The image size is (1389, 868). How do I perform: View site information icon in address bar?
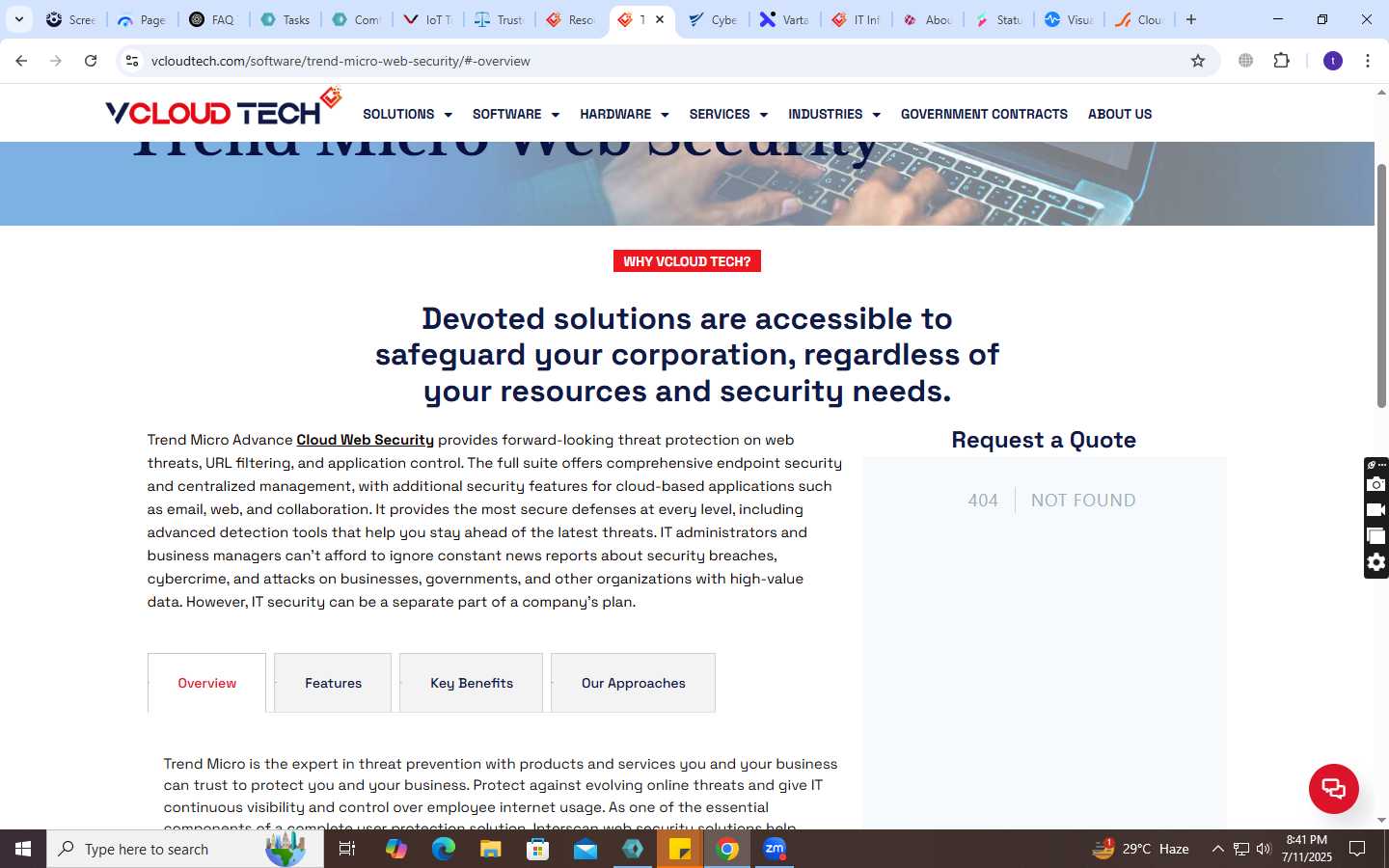132,61
